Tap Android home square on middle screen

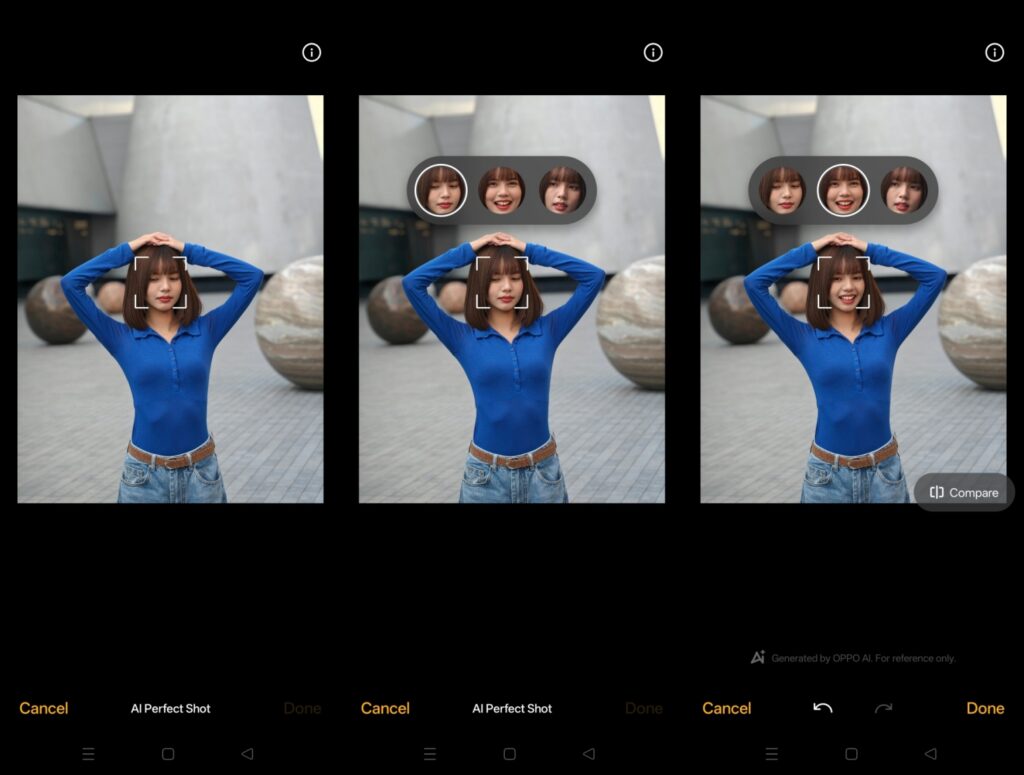tap(509, 754)
